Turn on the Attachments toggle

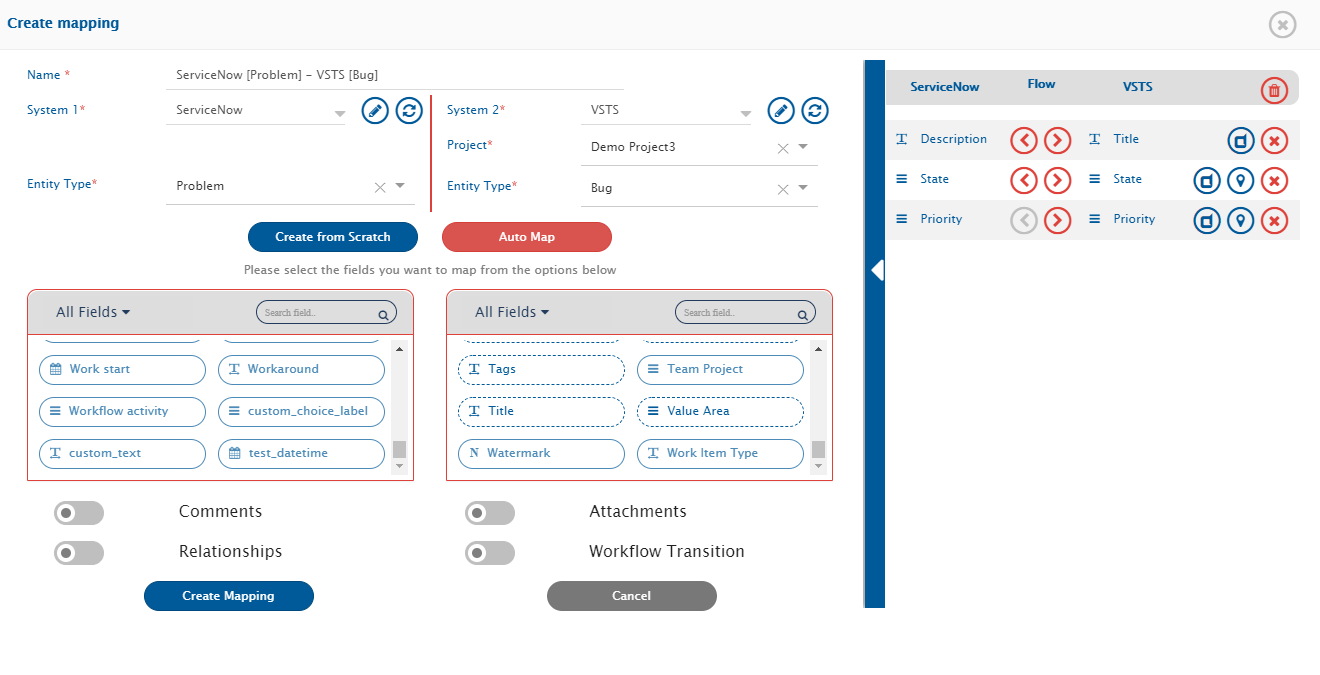[490, 513]
